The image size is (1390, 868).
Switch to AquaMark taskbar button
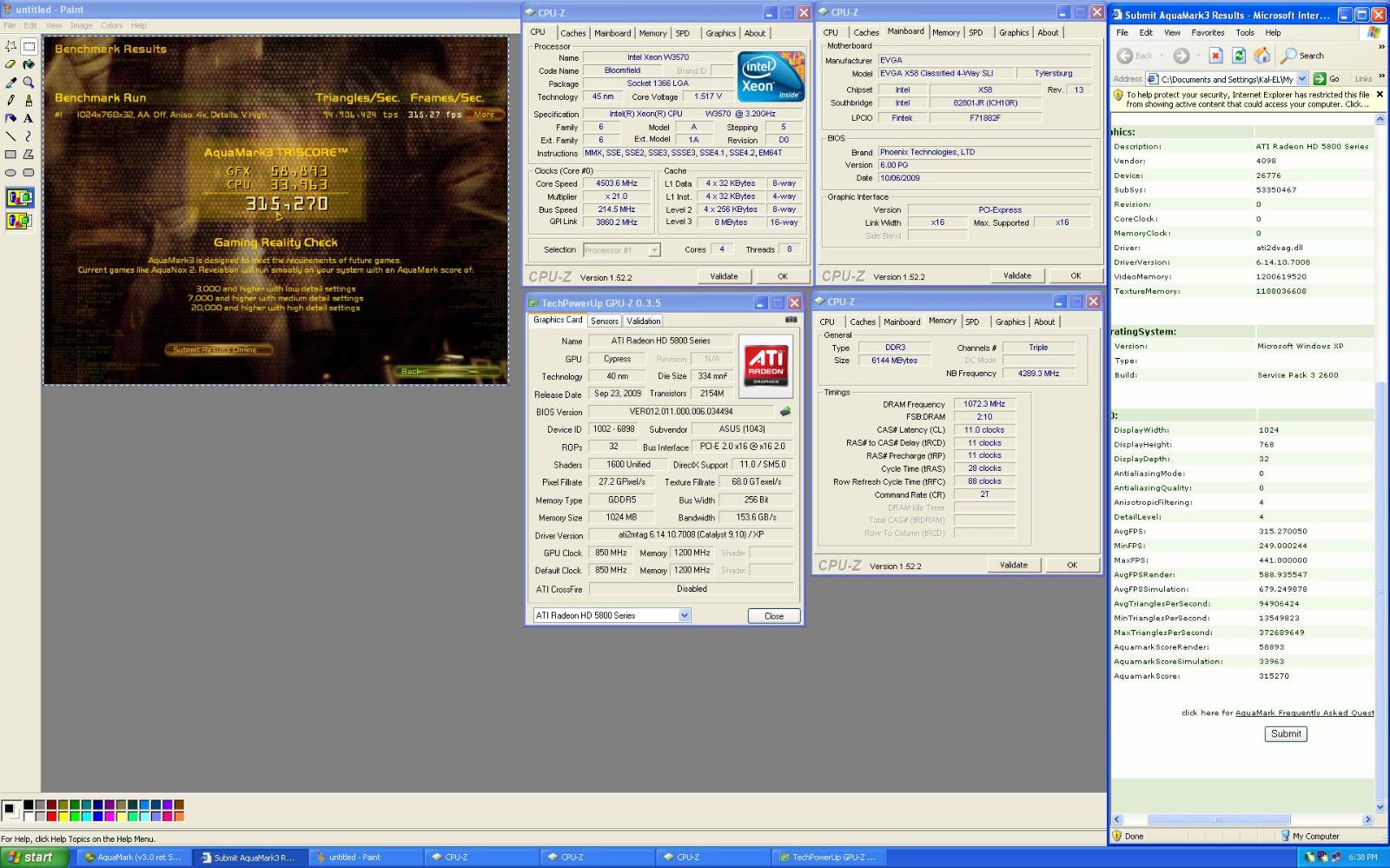(133, 858)
